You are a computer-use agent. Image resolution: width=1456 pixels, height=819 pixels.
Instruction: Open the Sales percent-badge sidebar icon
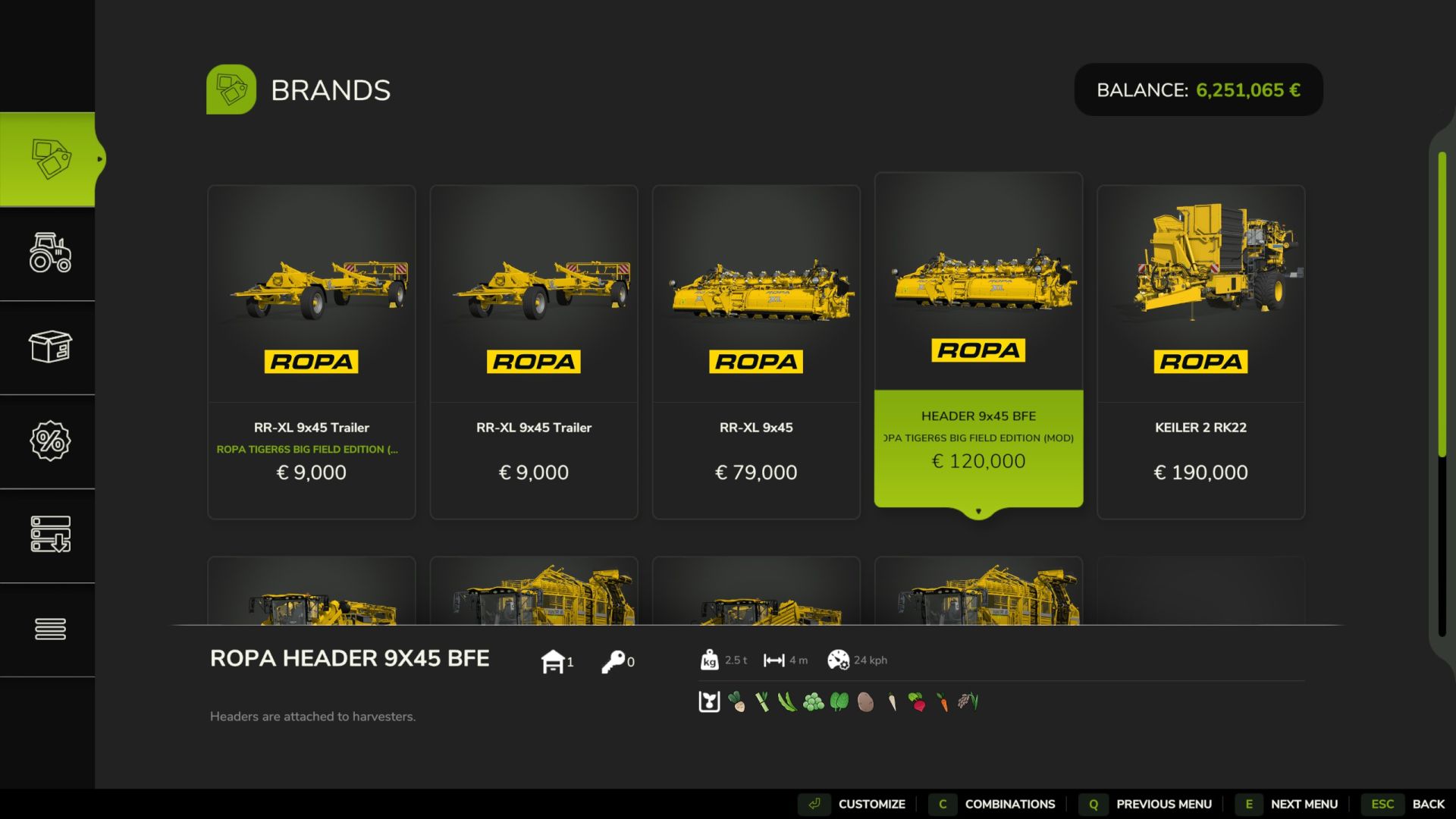tap(49, 441)
